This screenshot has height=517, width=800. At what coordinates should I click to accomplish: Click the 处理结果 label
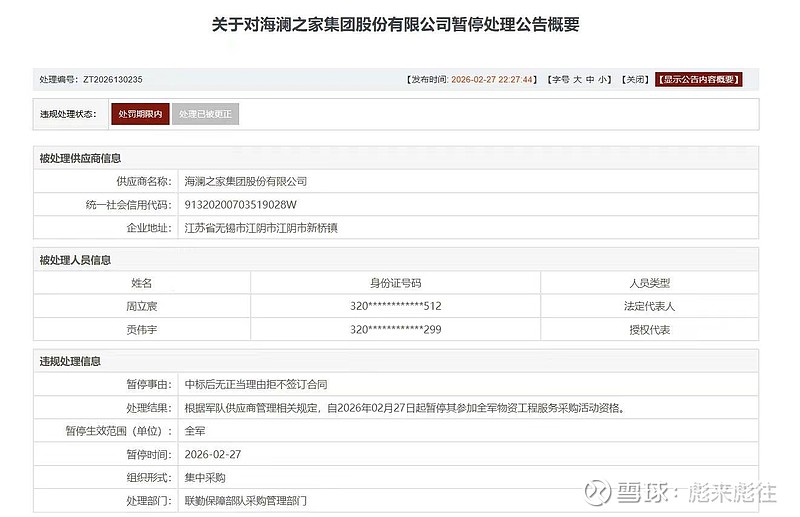click(149, 408)
